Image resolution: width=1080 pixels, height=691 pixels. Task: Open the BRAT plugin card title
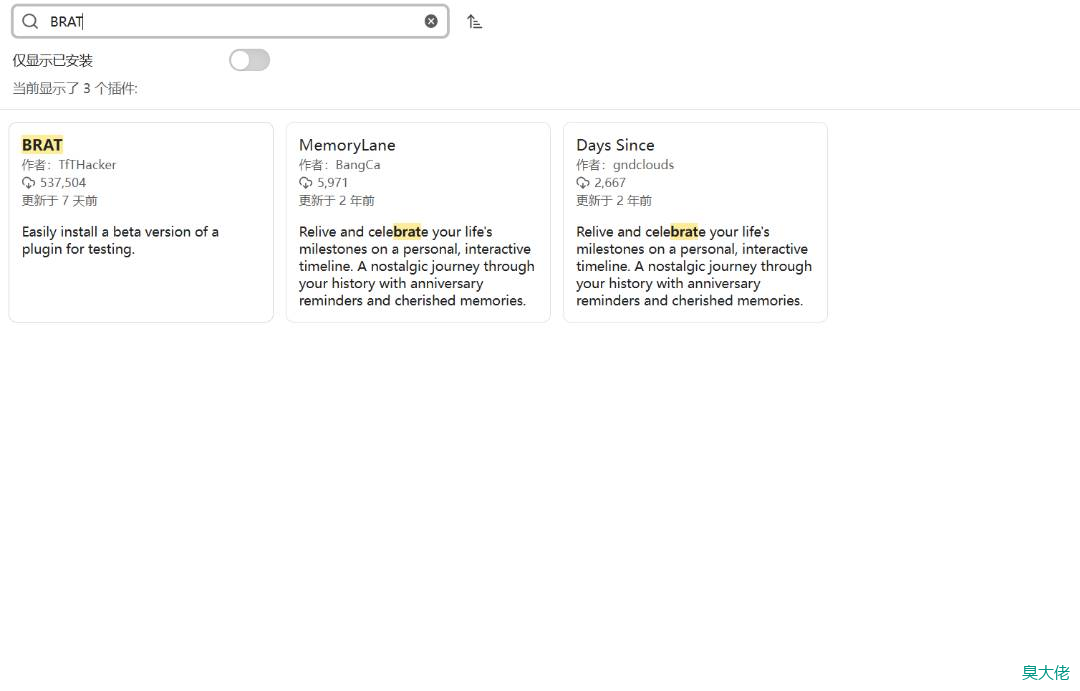click(x=42, y=145)
